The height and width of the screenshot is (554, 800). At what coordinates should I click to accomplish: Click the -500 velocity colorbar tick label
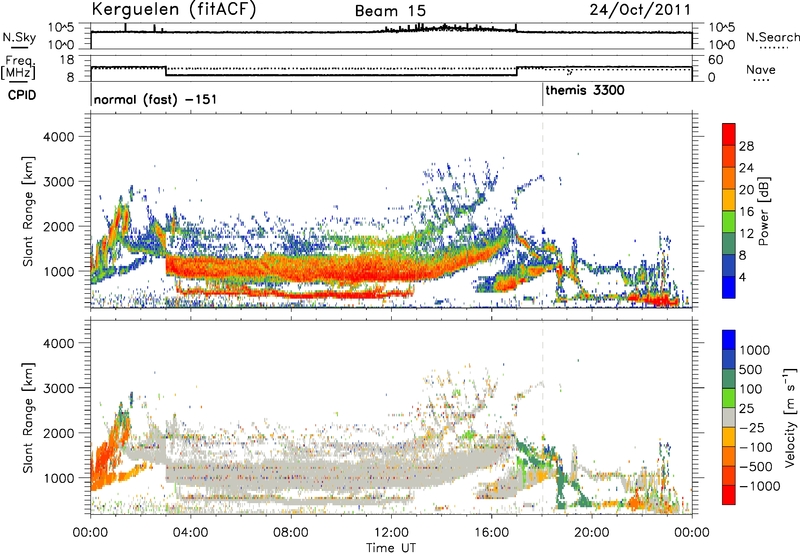[x=756, y=467]
